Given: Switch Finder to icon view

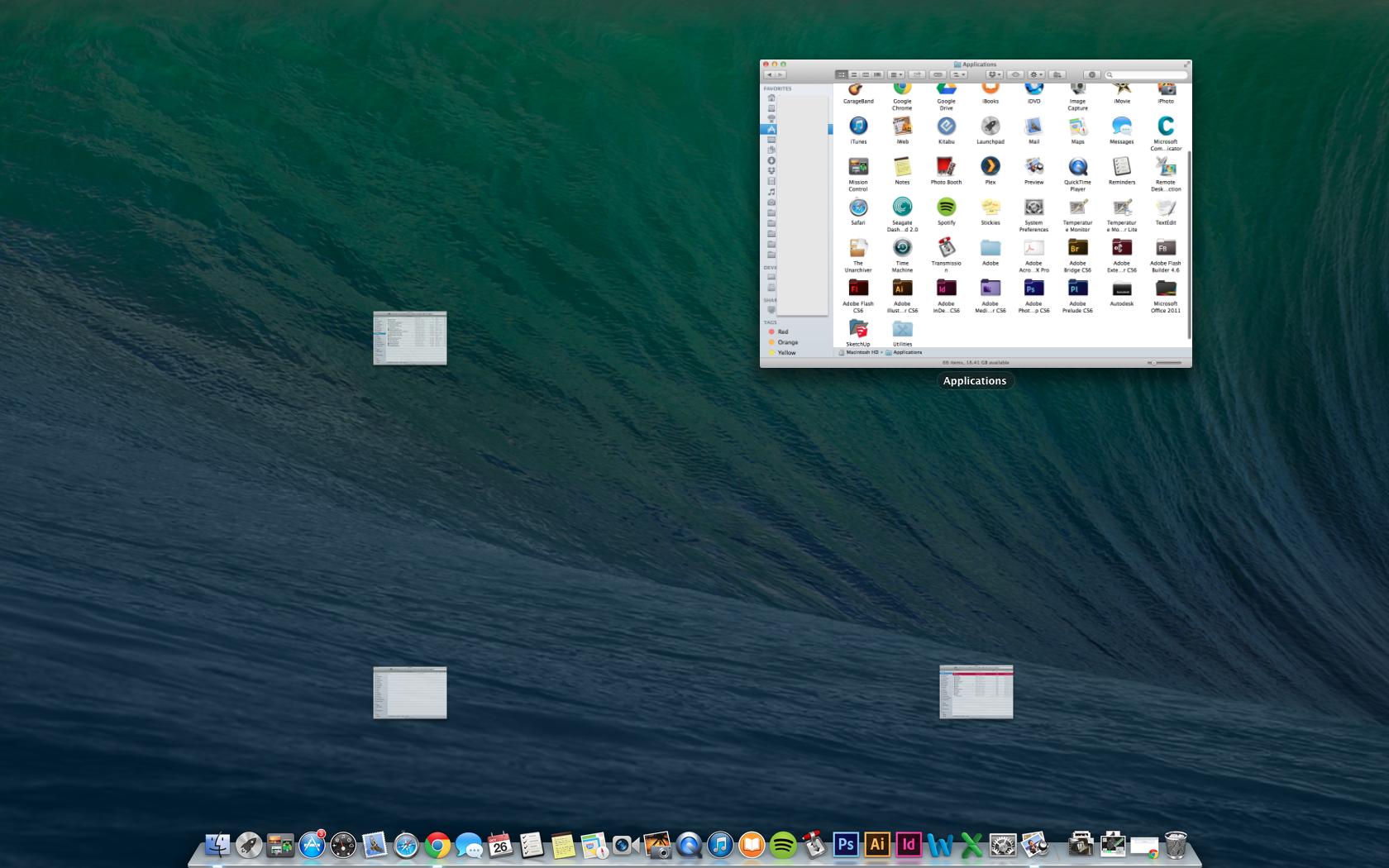Looking at the screenshot, I should (x=842, y=74).
